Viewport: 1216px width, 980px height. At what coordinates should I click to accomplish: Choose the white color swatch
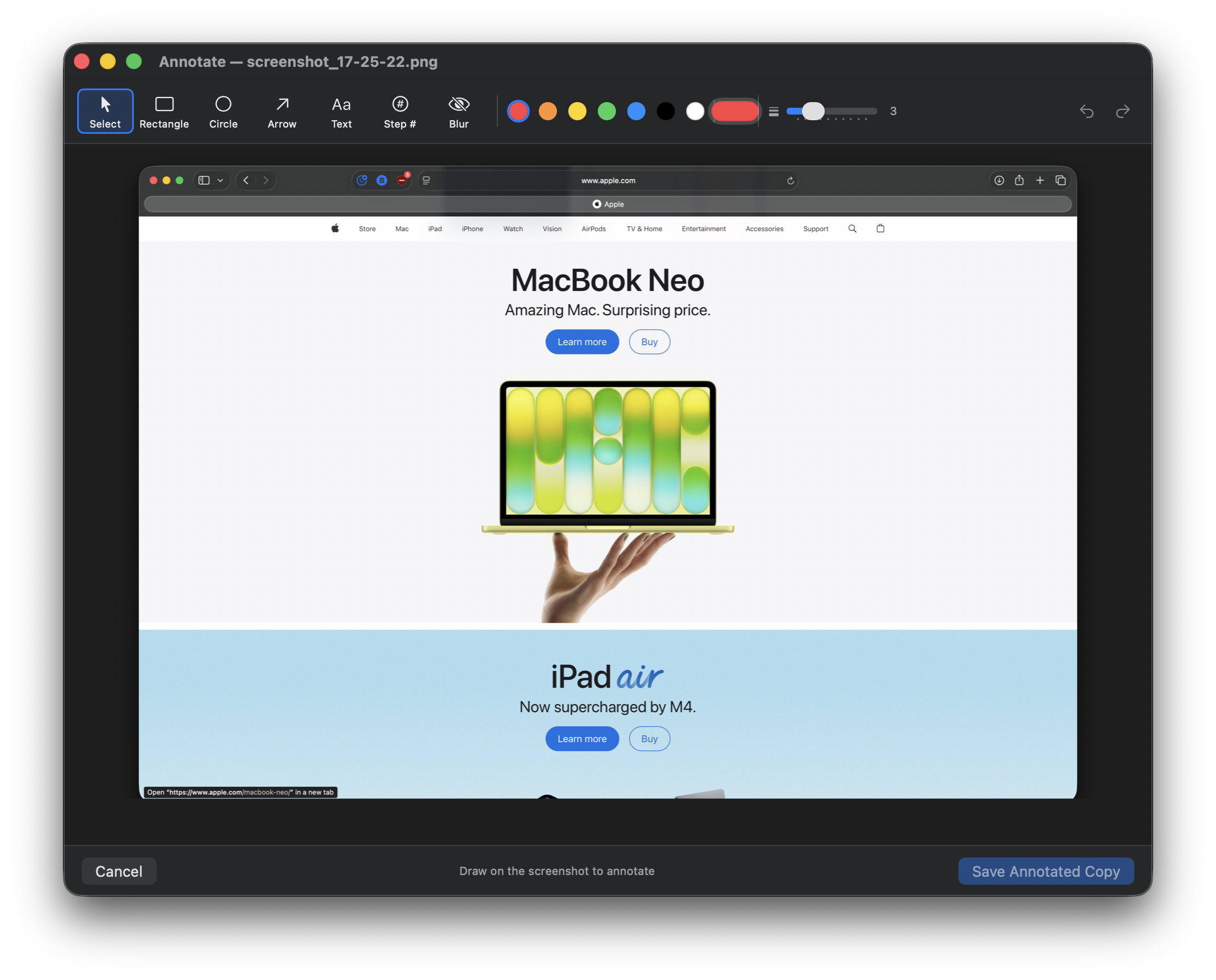695,111
